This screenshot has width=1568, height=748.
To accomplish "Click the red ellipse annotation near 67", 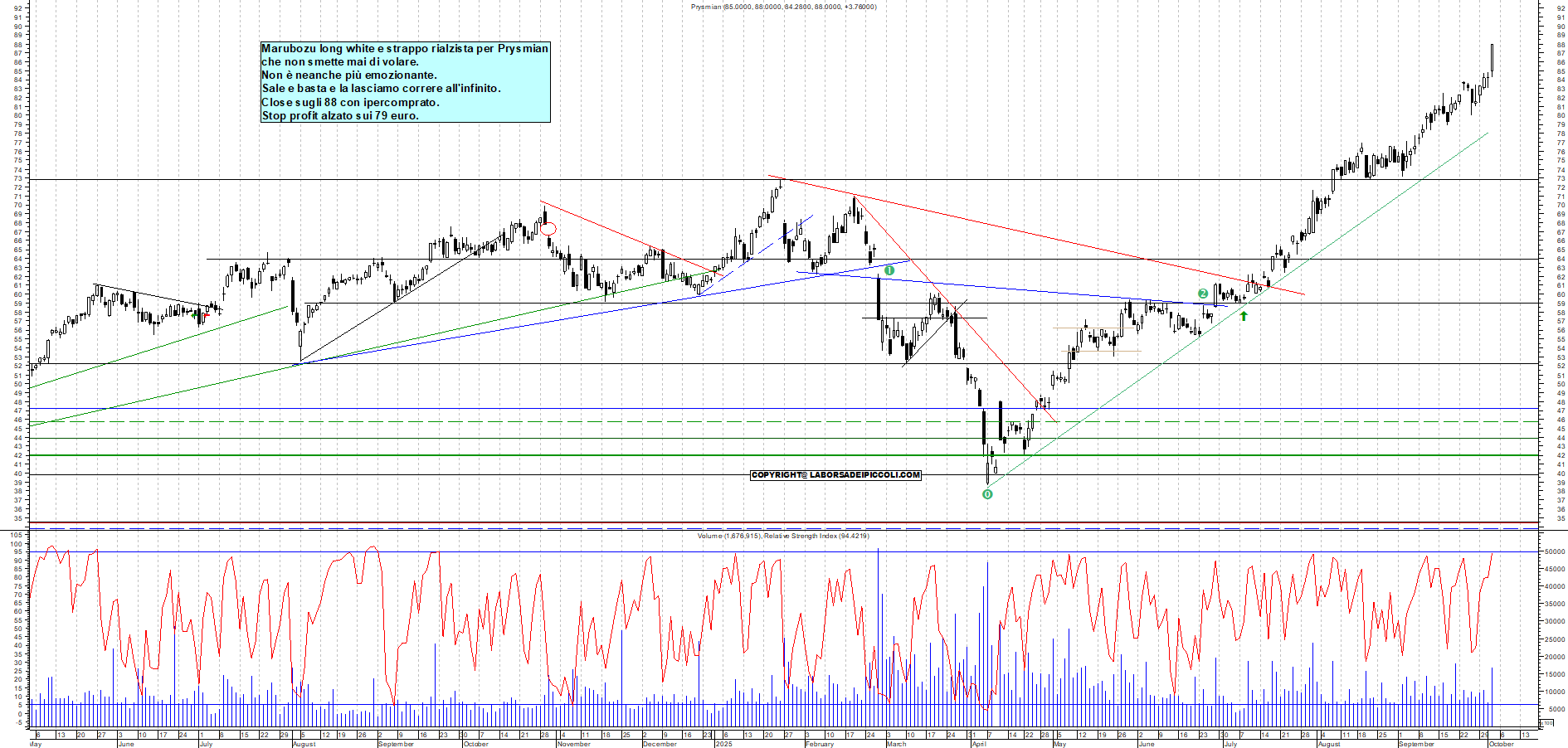I will point(548,229).
